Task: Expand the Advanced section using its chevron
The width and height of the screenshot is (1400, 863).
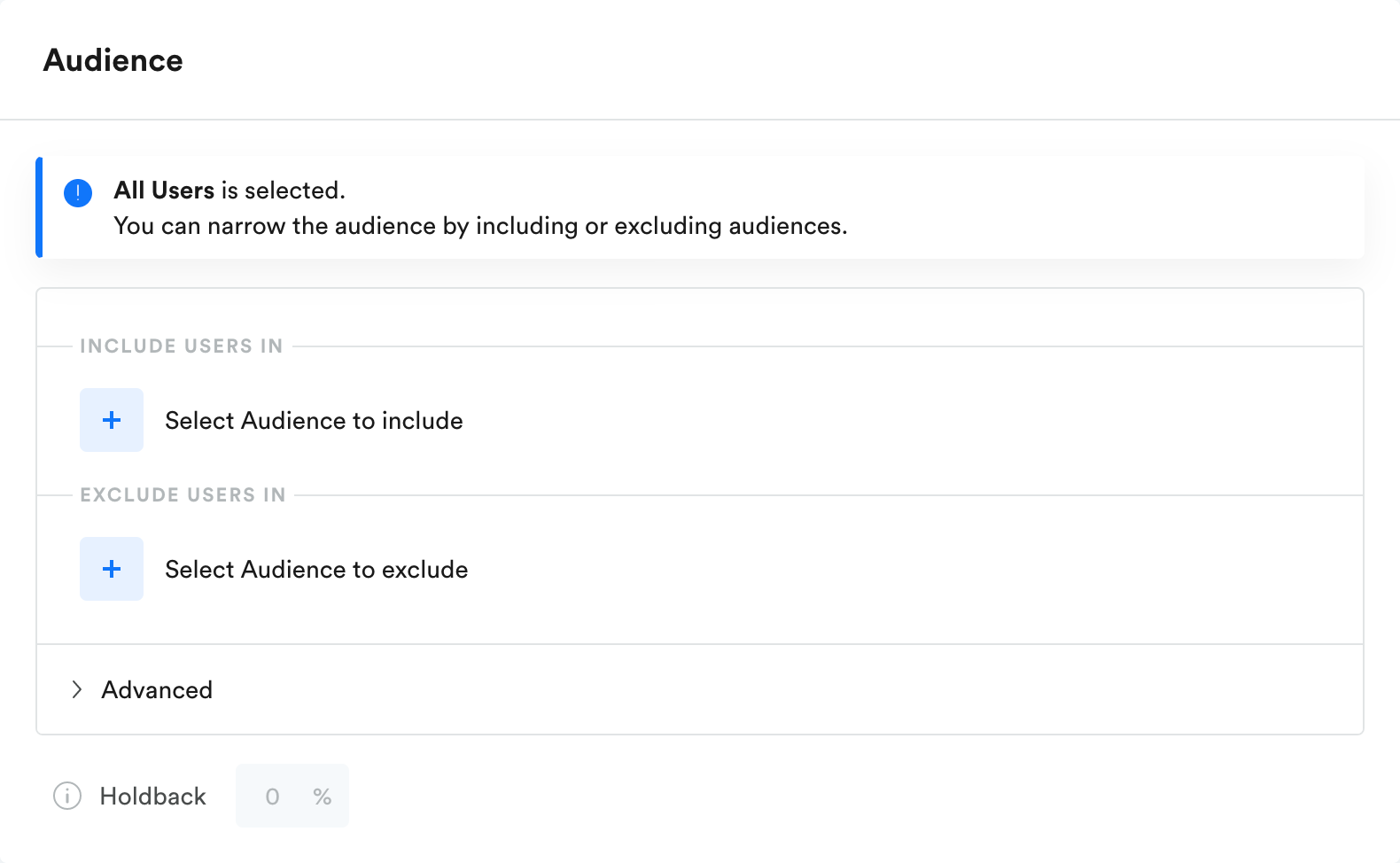Action: pos(77,689)
